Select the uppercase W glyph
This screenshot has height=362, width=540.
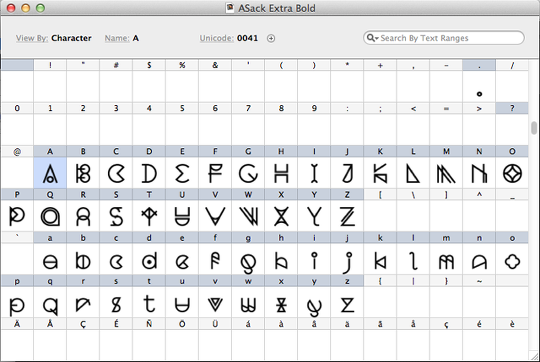[x=248, y=216]
